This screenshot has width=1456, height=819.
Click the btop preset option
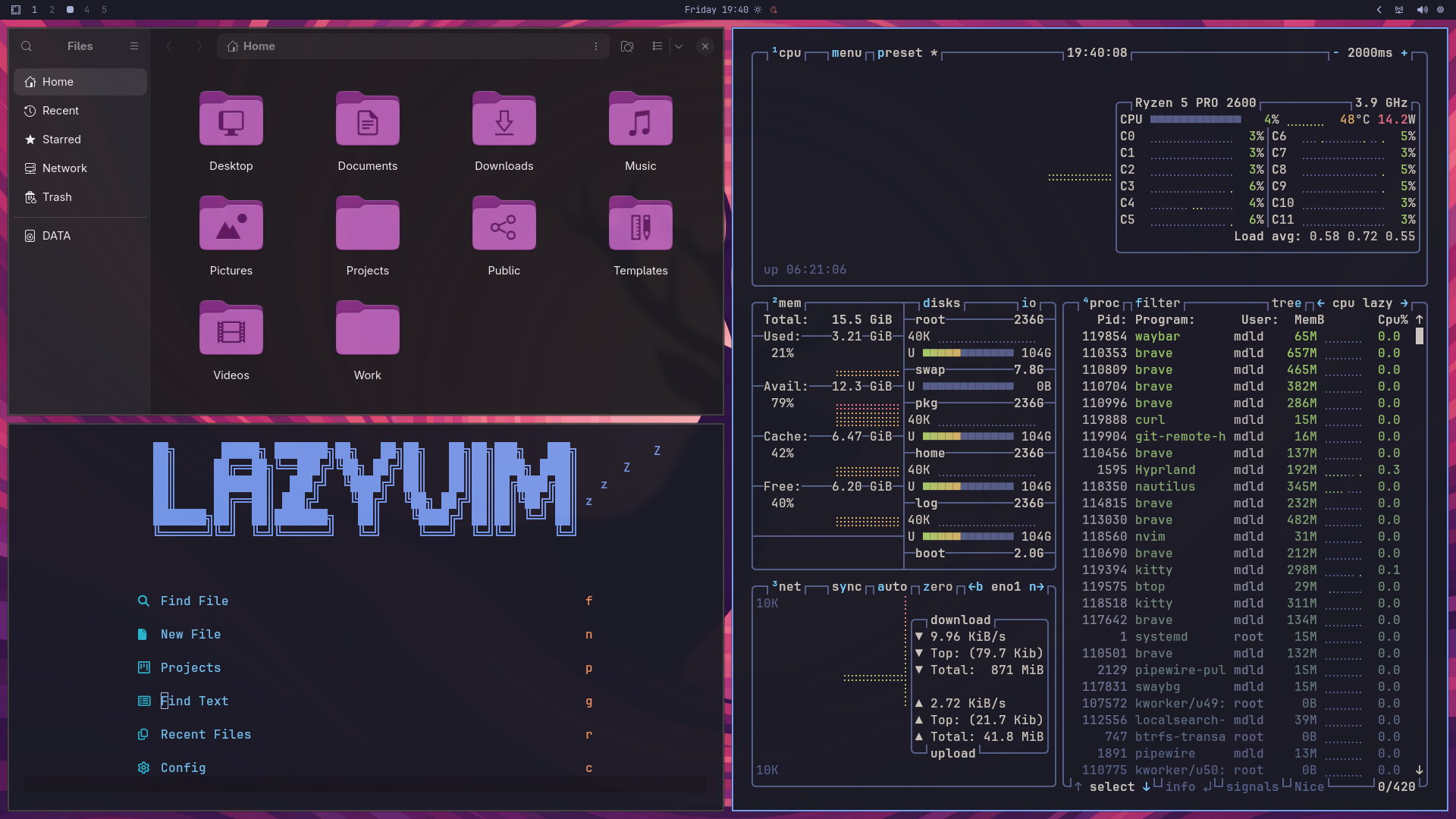coord(908,53)
